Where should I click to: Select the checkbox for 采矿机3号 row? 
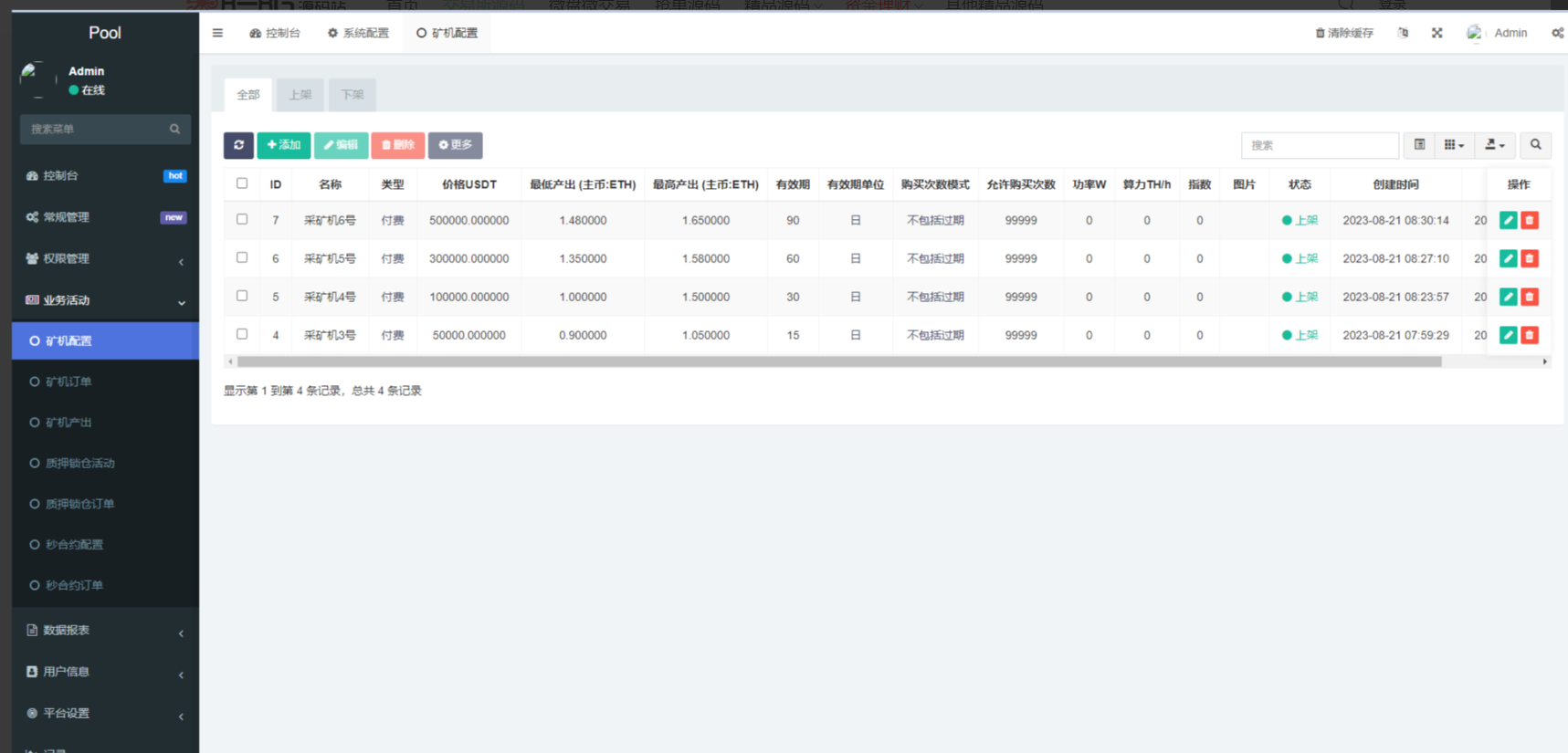click(242, 334)
